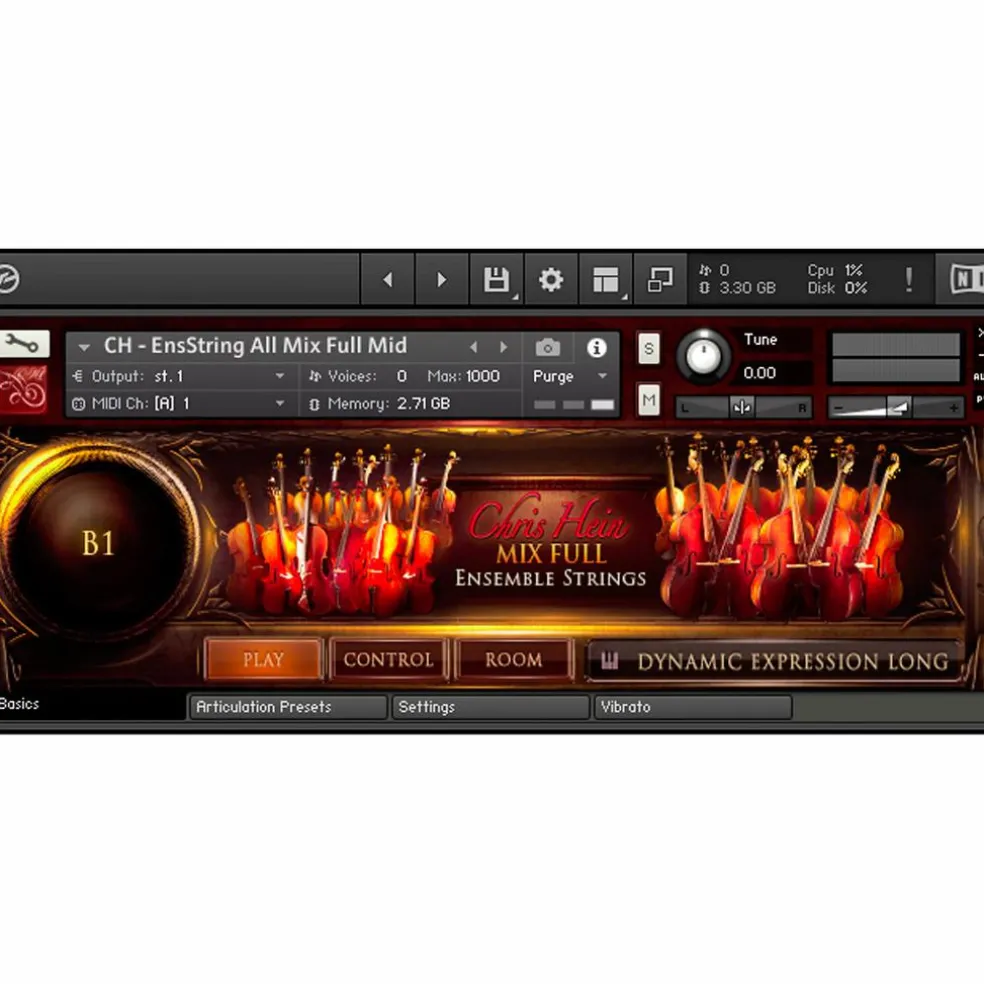984x984 pixels.
Task: Click the volume slider handle
Action: pyautogui.click(x=899, y=408)
